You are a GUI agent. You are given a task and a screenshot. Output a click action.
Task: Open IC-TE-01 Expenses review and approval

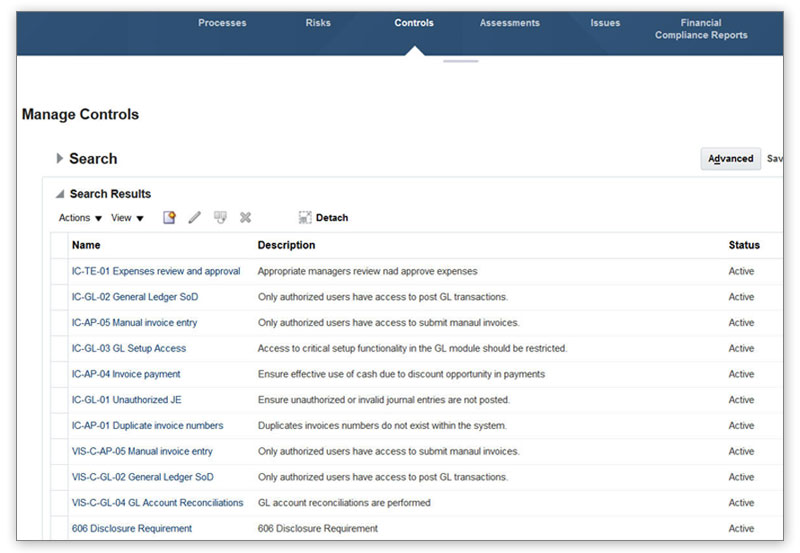click(156, 271)
